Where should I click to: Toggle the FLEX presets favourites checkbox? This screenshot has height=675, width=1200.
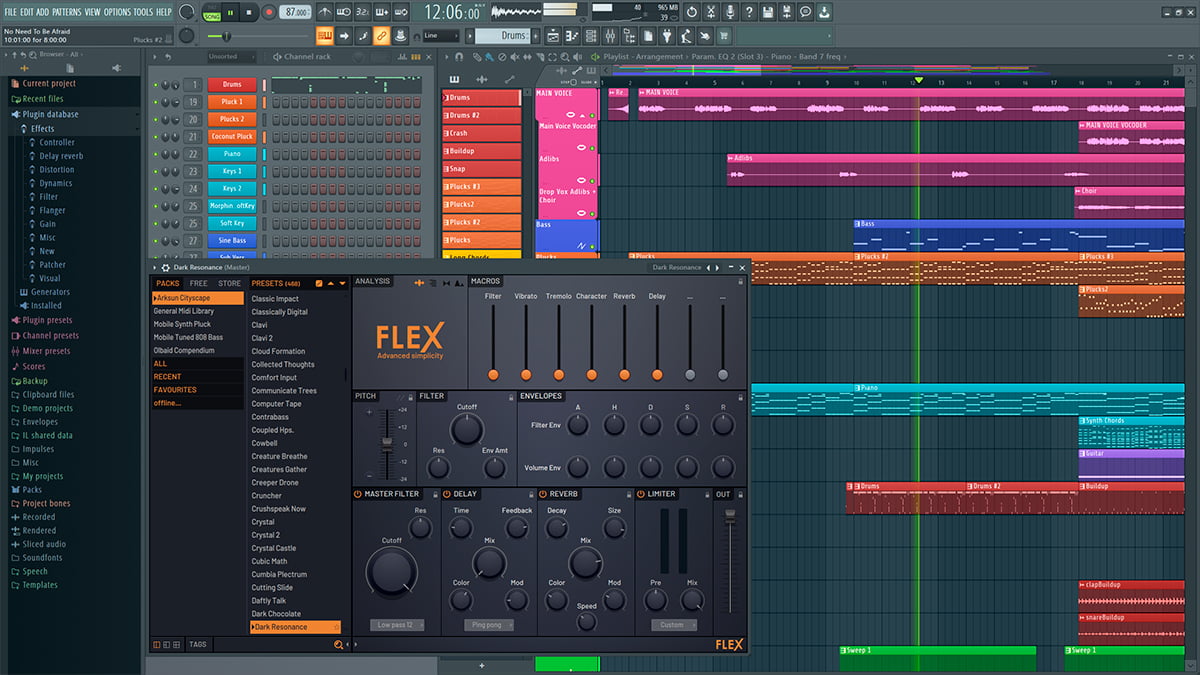coord(319,283)
